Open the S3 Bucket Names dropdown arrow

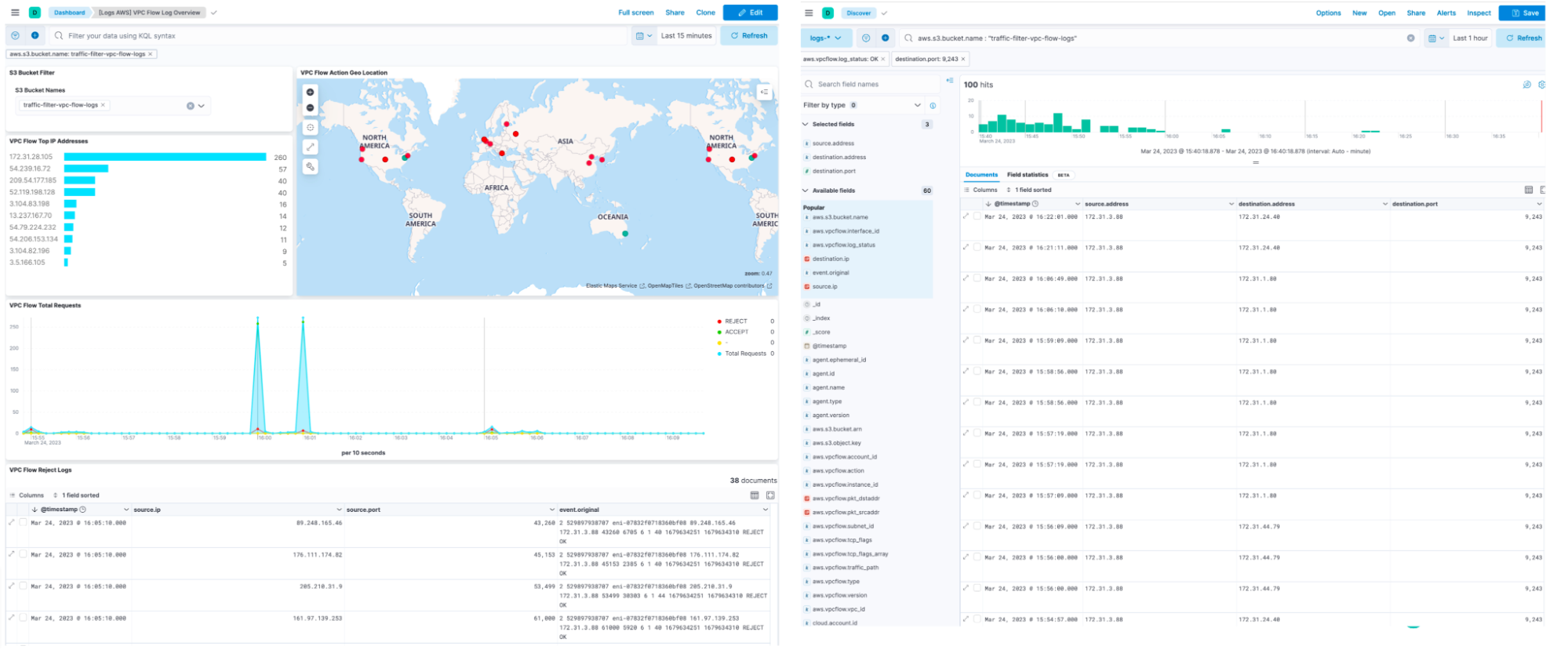coord(202,106)
